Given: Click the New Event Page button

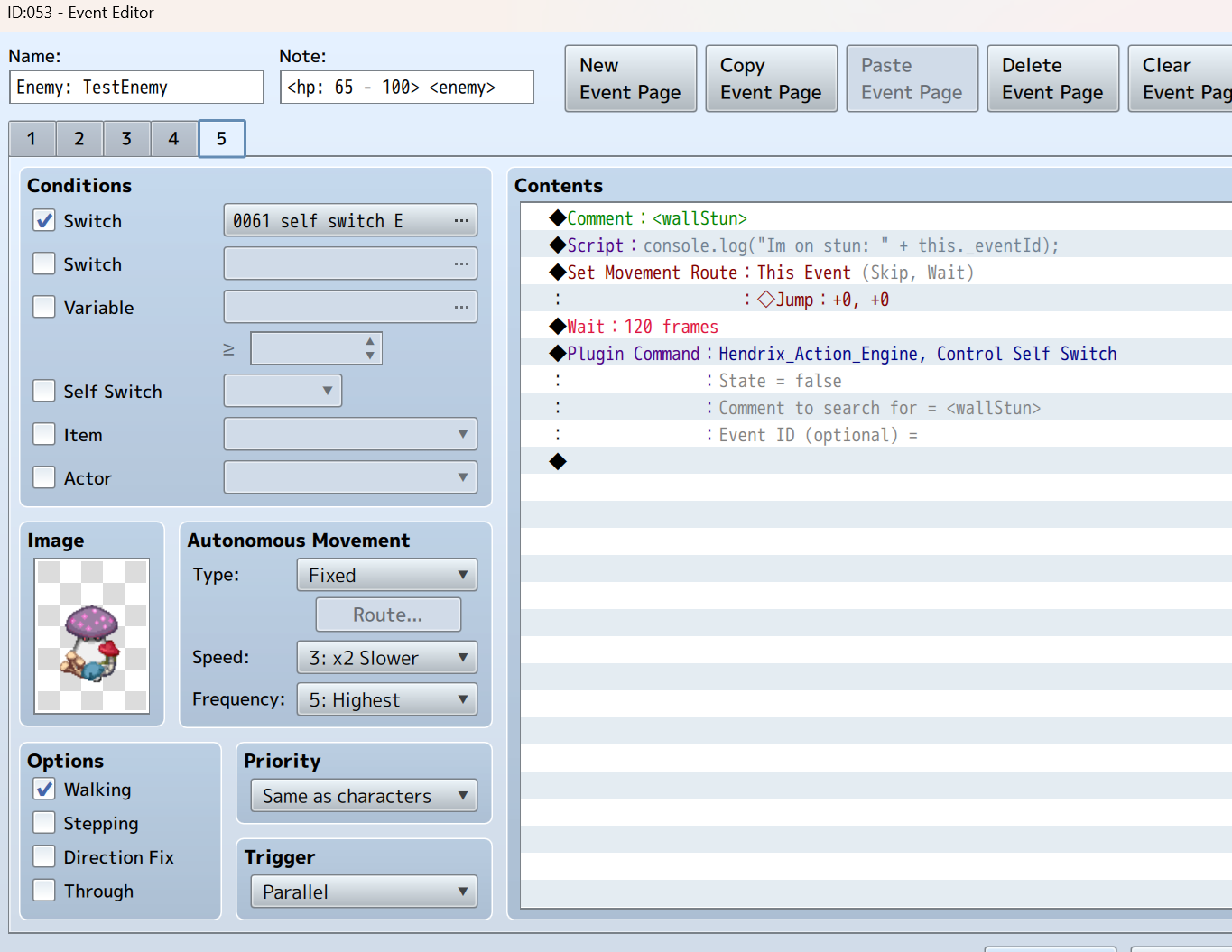Looking at the screenshot, I should (x=630, y=79).
